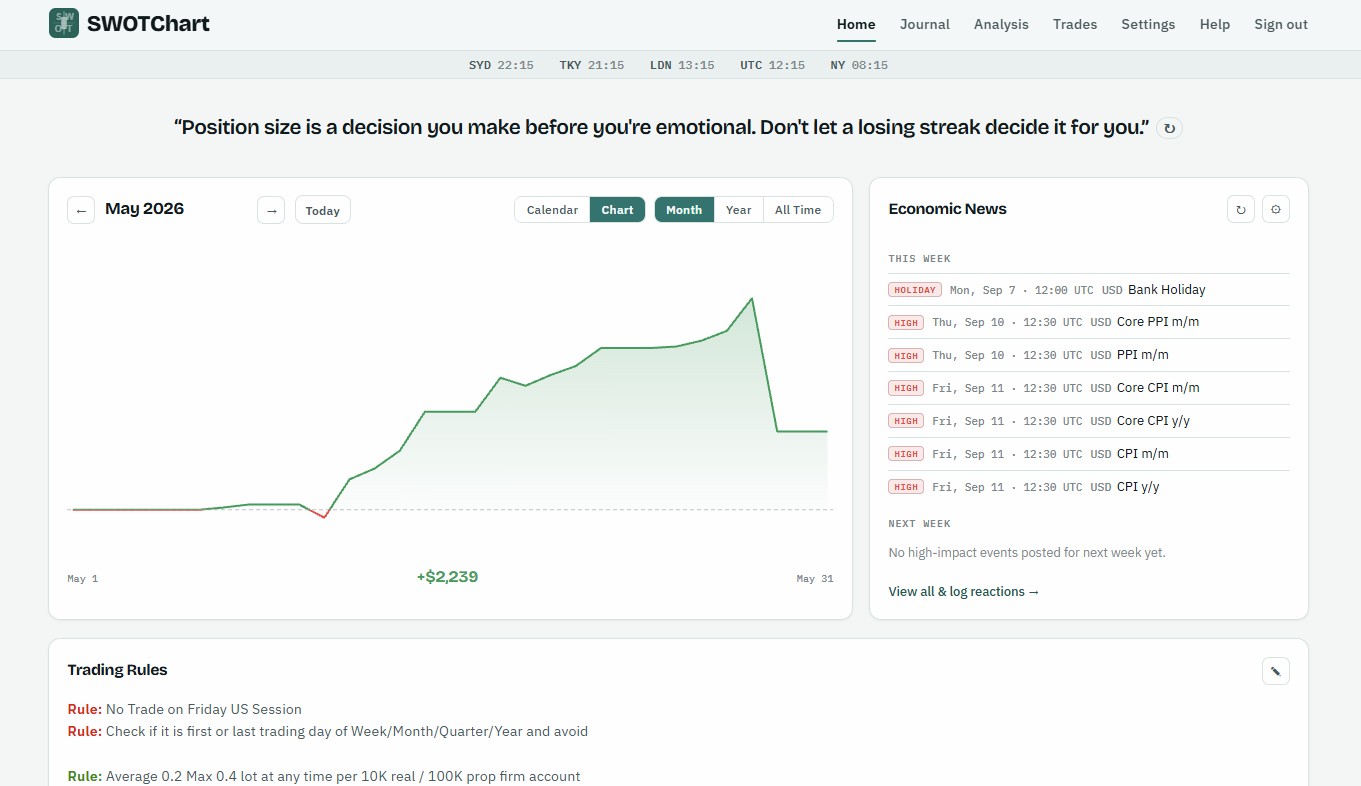The width and height of the screenshot is (1361, 786).
Task: Go to the previous month arrow
Action: (x=82, y=210)
